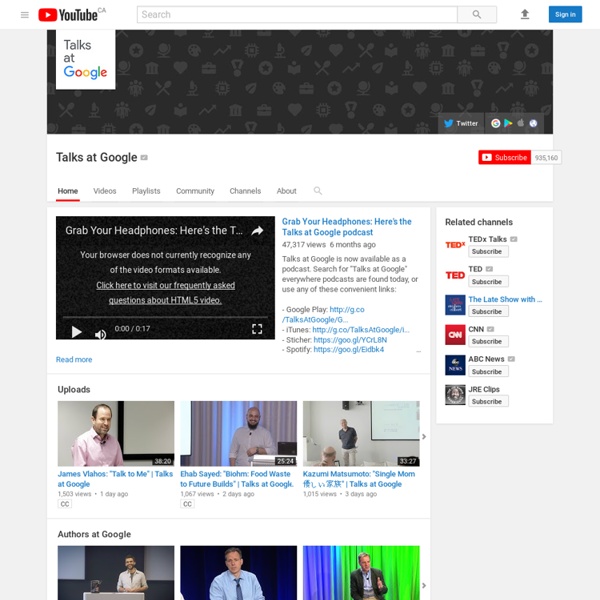
Task: Open the TED channel logo
Action: (455, 275)
